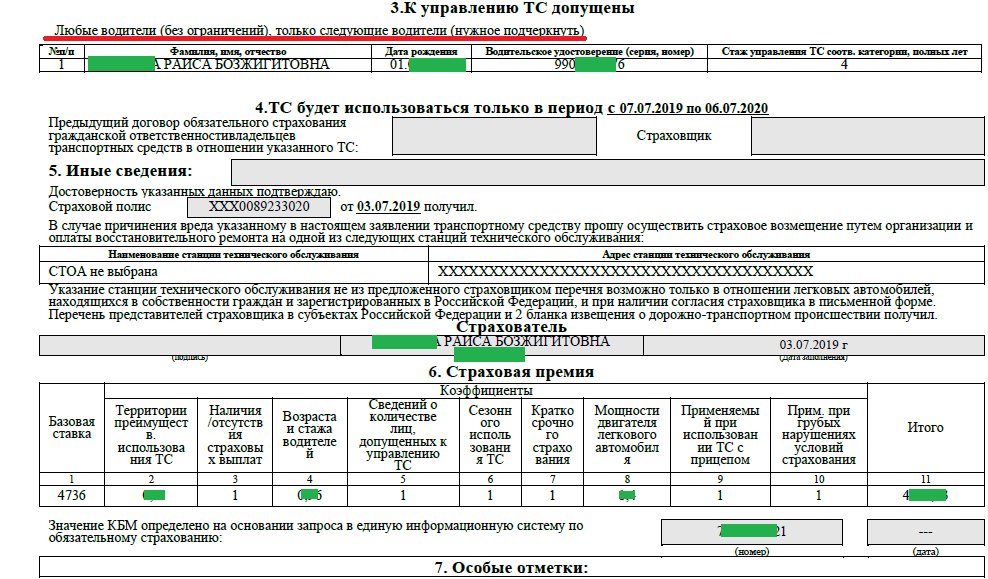Click the policy date "03.07.2019" after "от"
Viewport: 988px width, 579px height.
tap(388, 207)
